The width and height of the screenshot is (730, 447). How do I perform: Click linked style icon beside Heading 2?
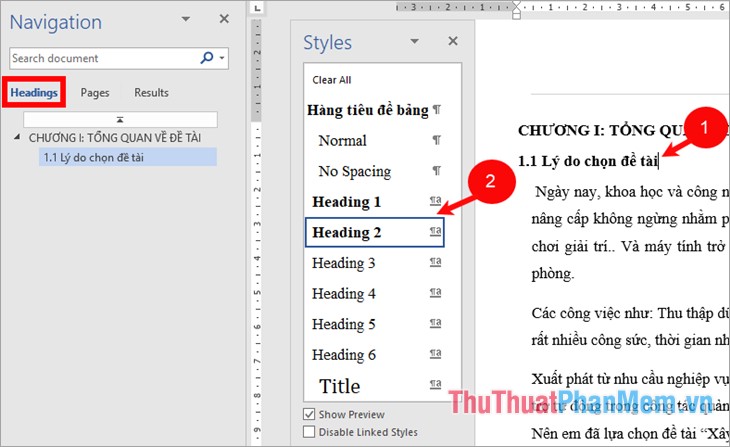click(435, 231)
